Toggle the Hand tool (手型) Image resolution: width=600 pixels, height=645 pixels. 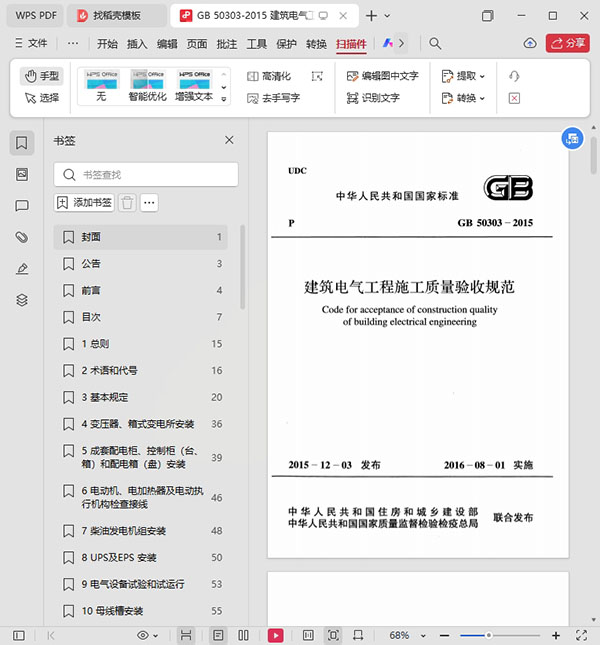[42, 76]
